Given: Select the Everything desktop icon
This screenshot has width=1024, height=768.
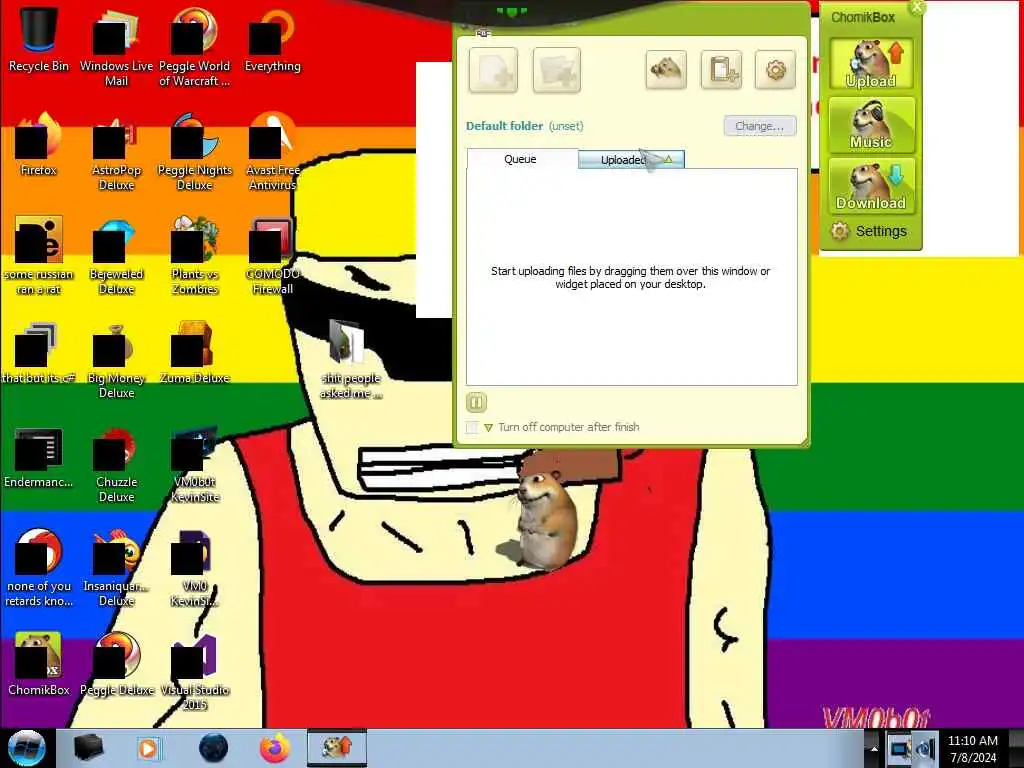Looking at the screenshot, I should pyautogui.click(x=272, y=39).
